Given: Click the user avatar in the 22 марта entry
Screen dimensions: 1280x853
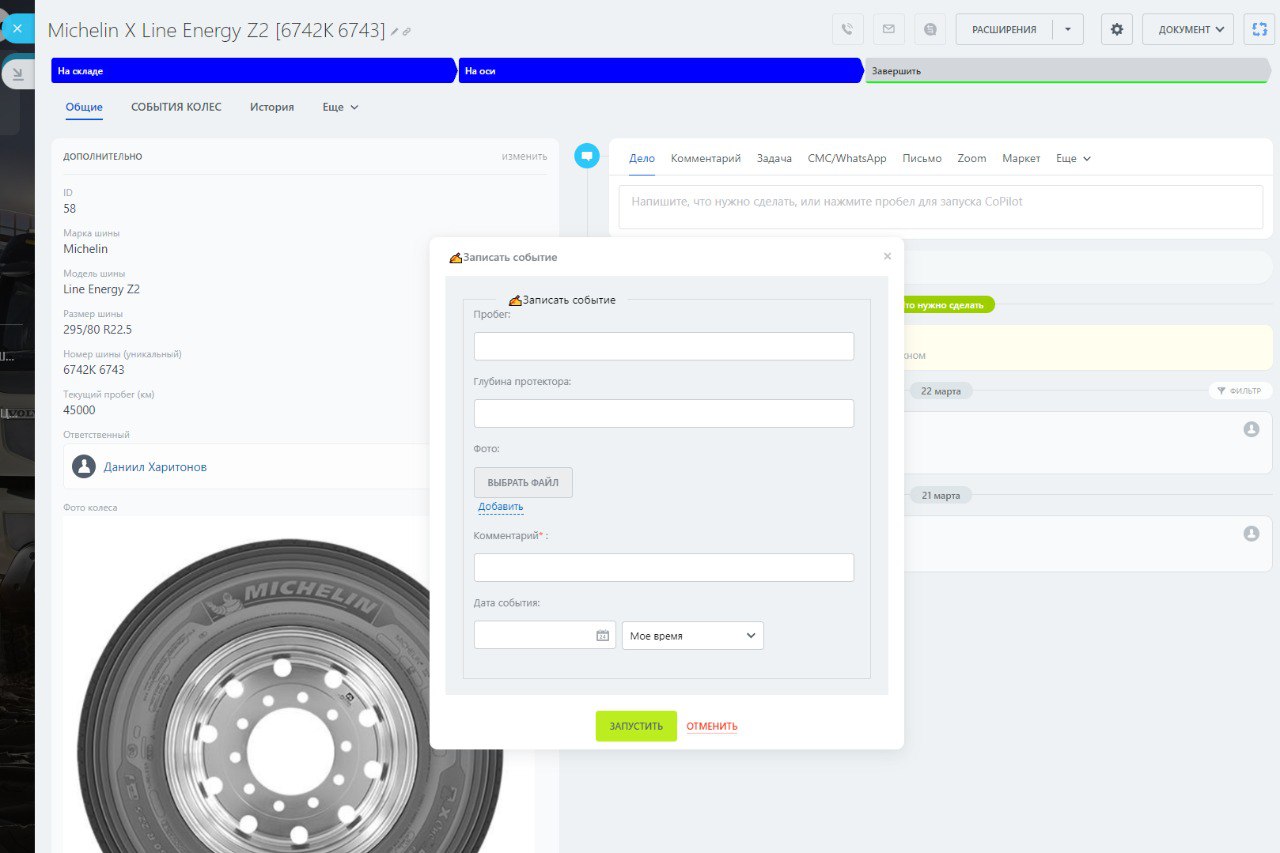Looking at the screenshot, I should click(1251, 429).
